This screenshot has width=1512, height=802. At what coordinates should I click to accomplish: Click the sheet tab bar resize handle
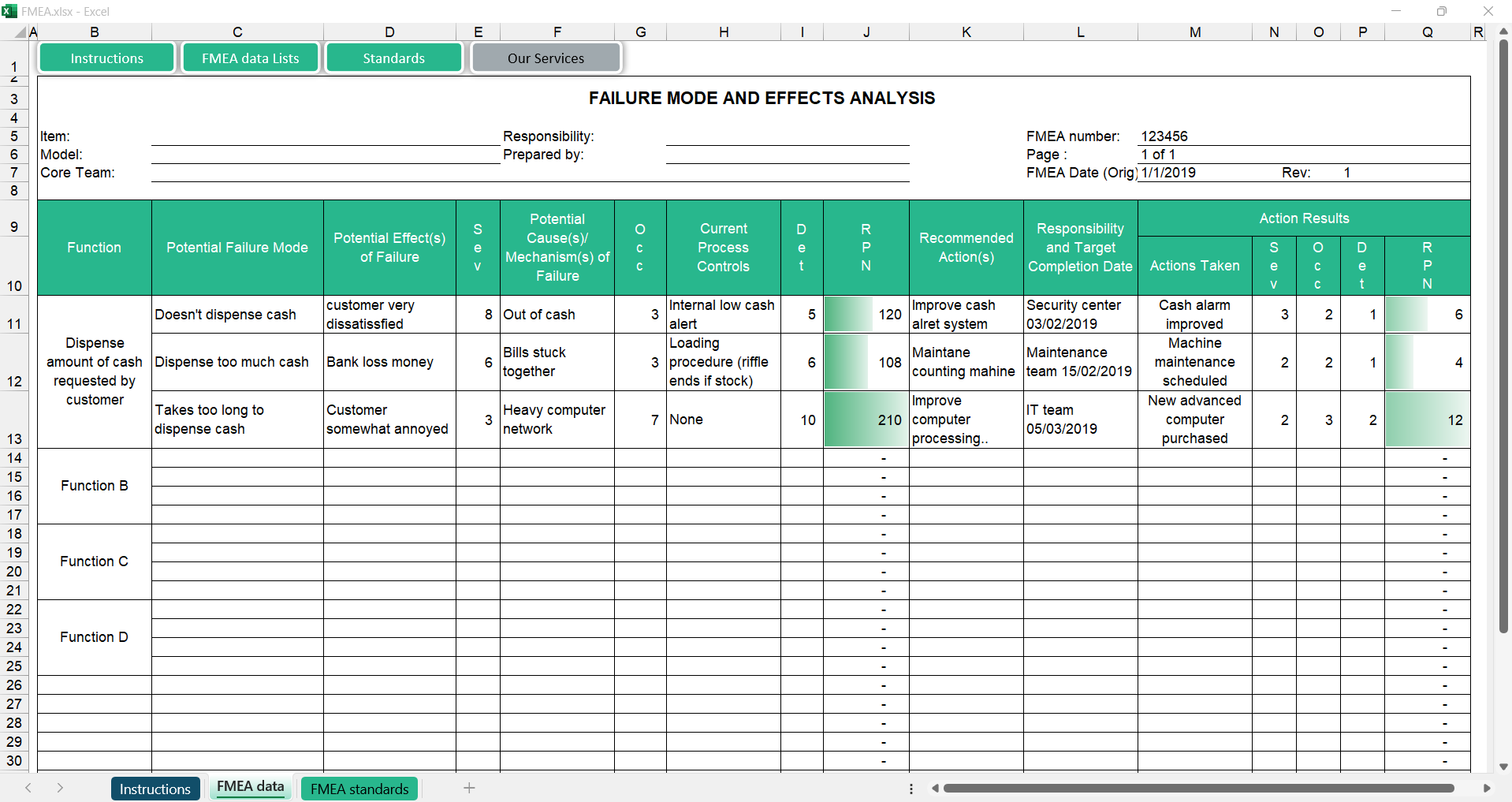click(911, 788)
